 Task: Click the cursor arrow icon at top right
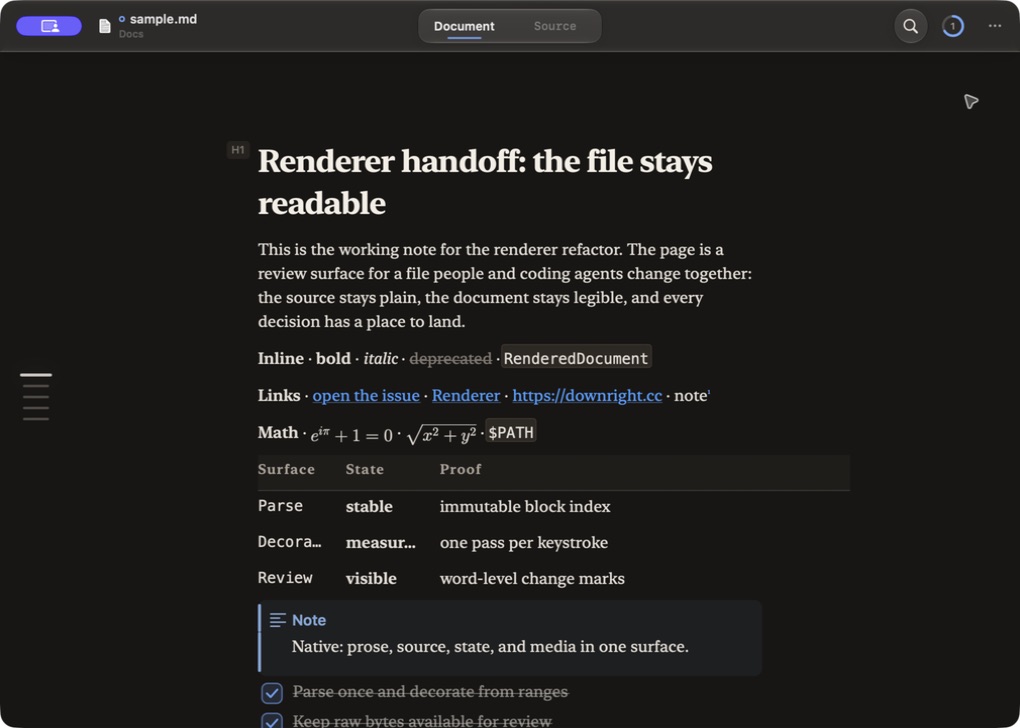(x=971, y=101)
